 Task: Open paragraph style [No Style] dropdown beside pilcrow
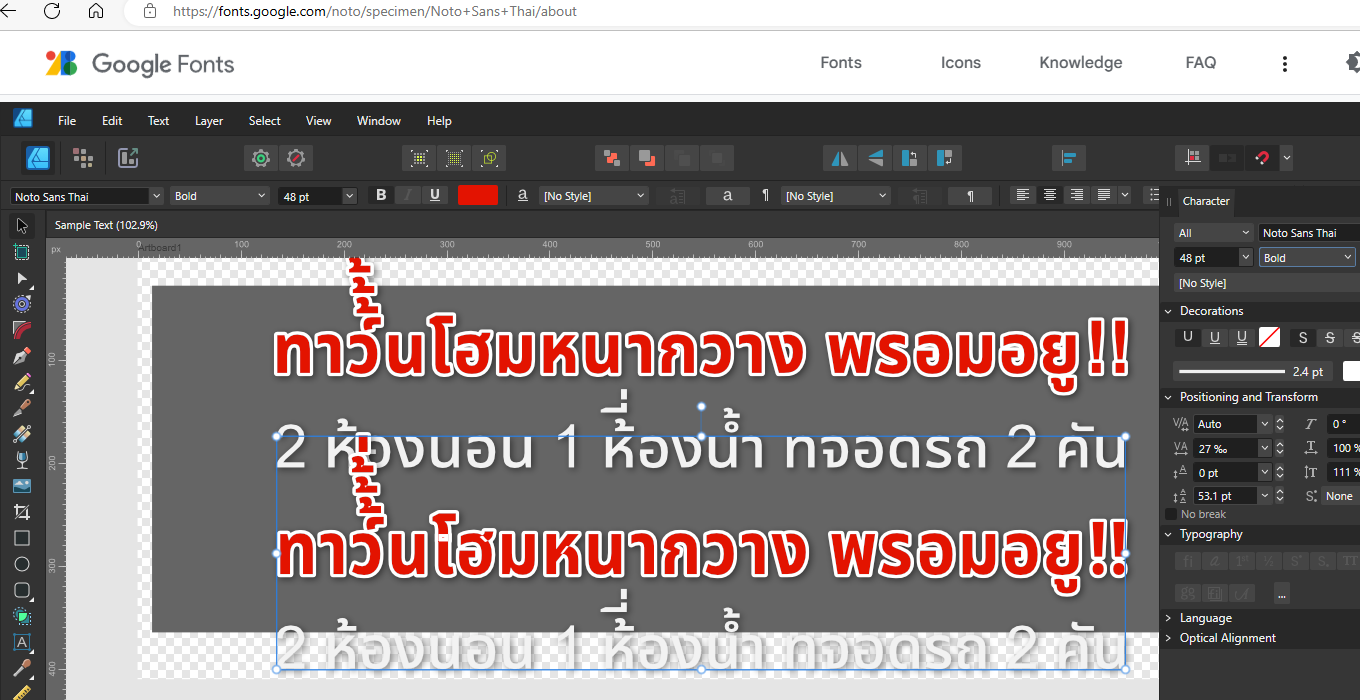(x=836, y=196)
